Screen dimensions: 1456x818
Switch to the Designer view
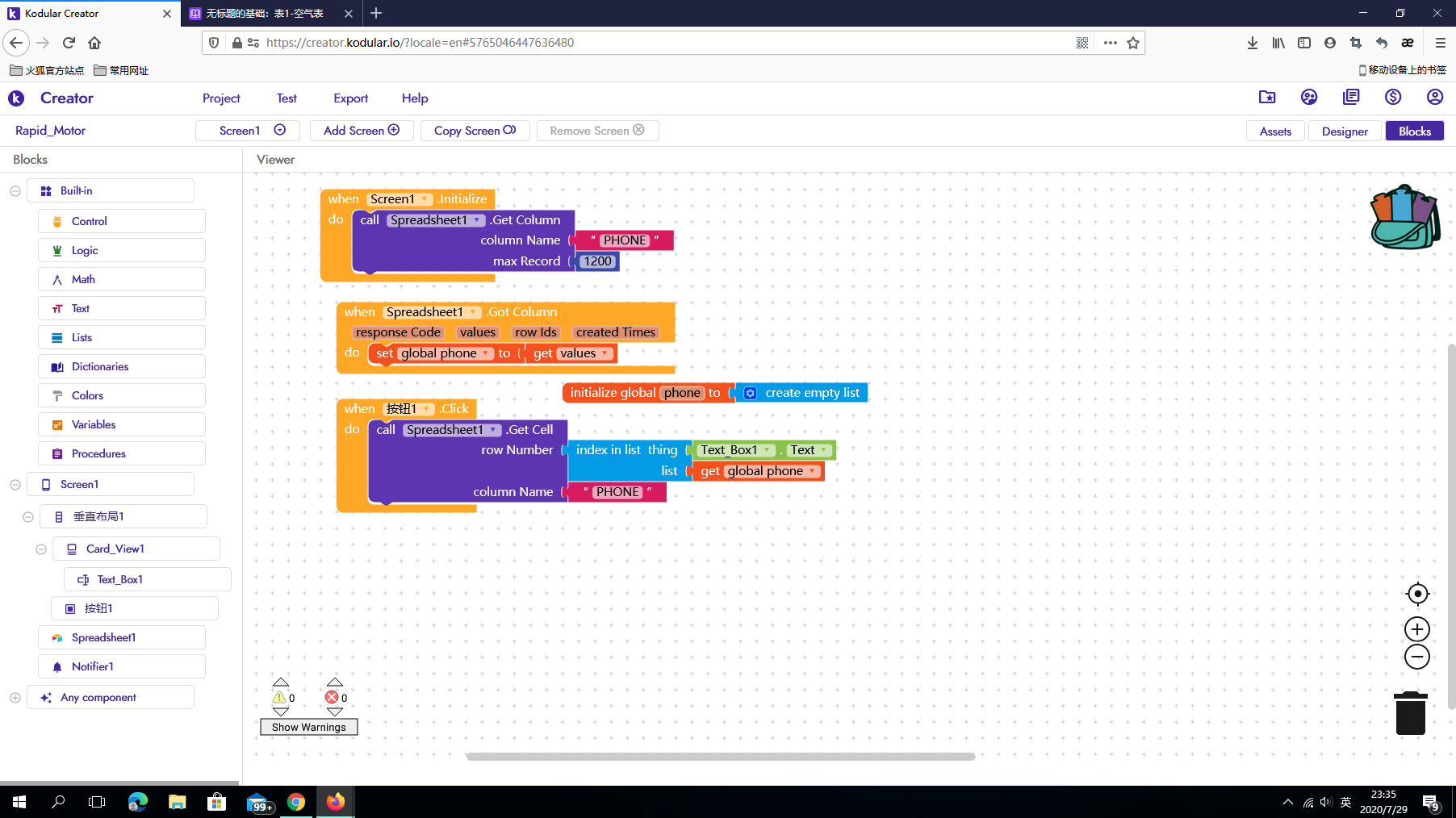tap(1345, 131)
